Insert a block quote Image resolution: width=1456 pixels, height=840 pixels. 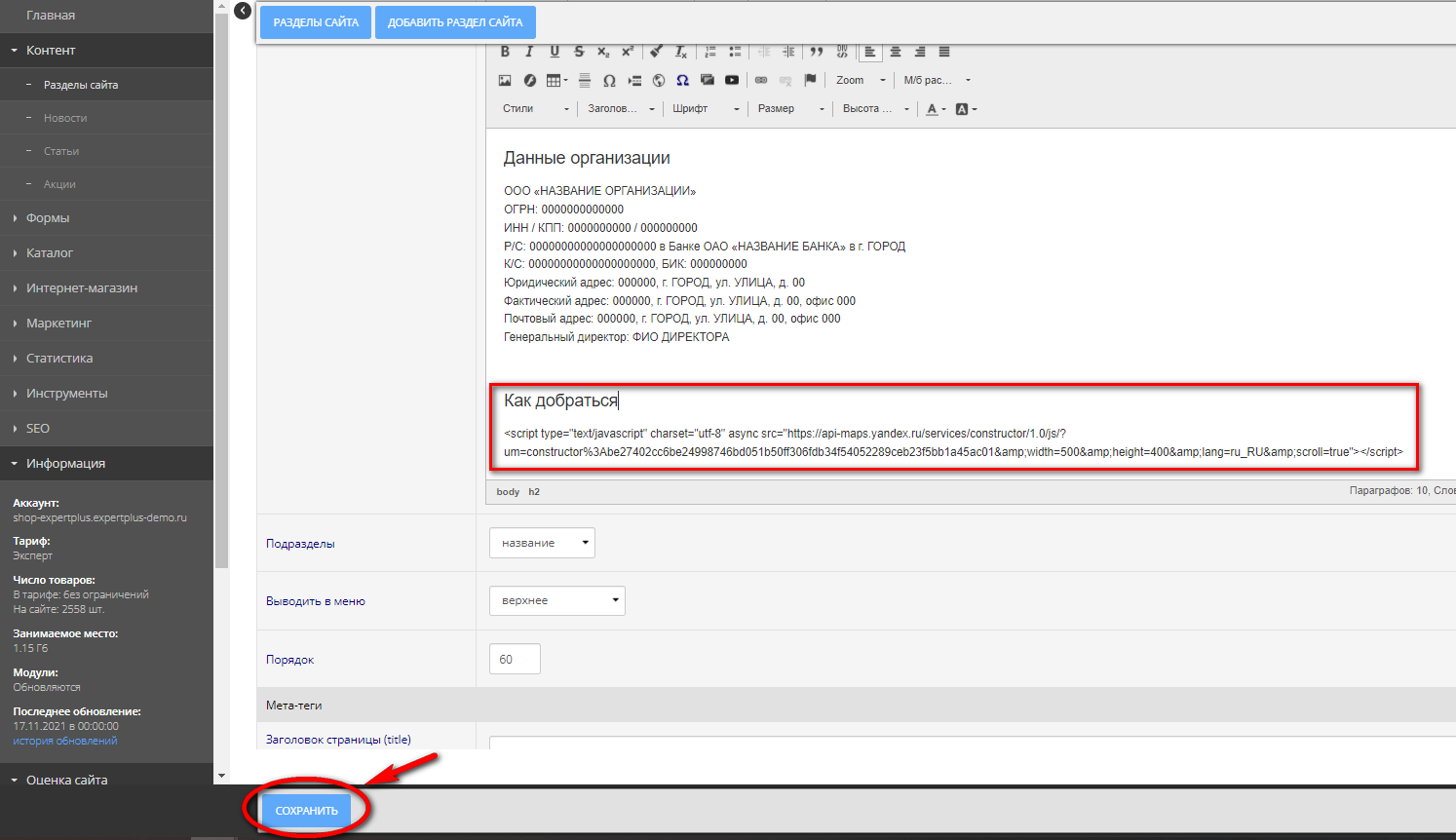[817, 52]
